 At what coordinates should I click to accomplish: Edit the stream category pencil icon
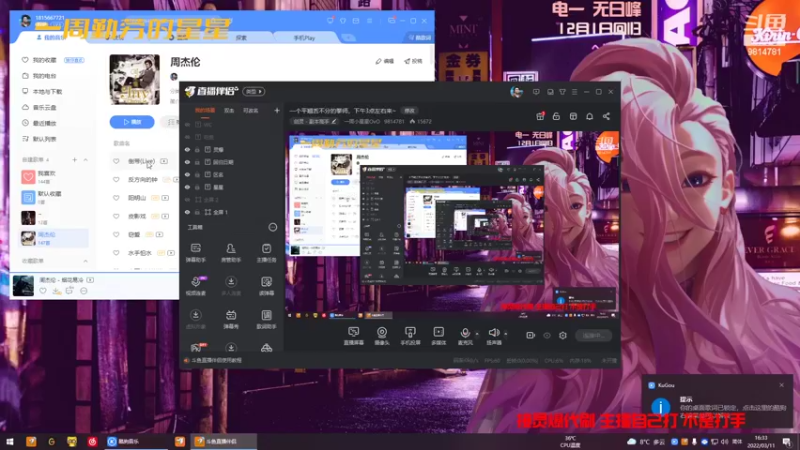click(x=334, y=121)
